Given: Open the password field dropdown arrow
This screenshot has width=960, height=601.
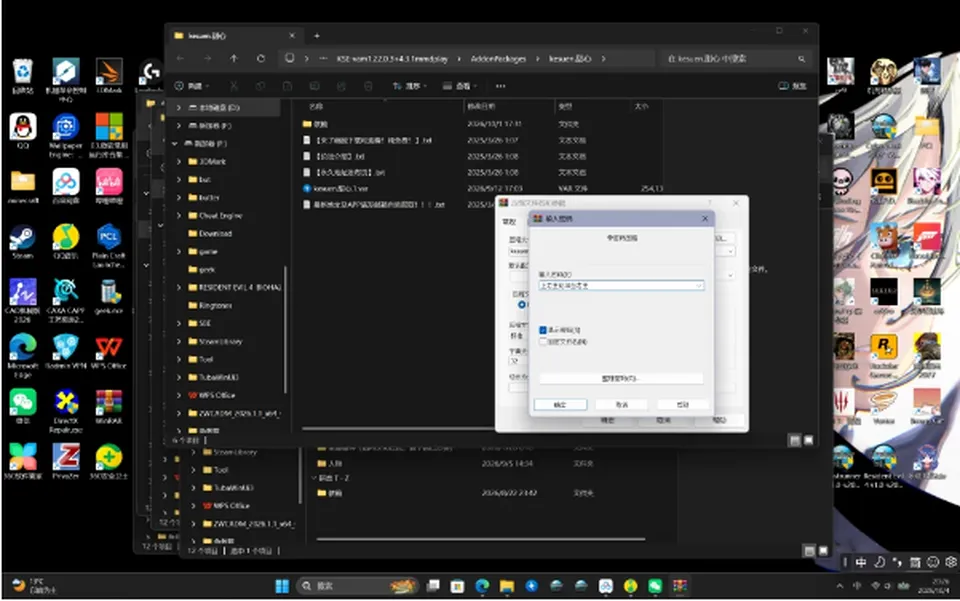Looking at the screenshot, I should click(699, 286).
